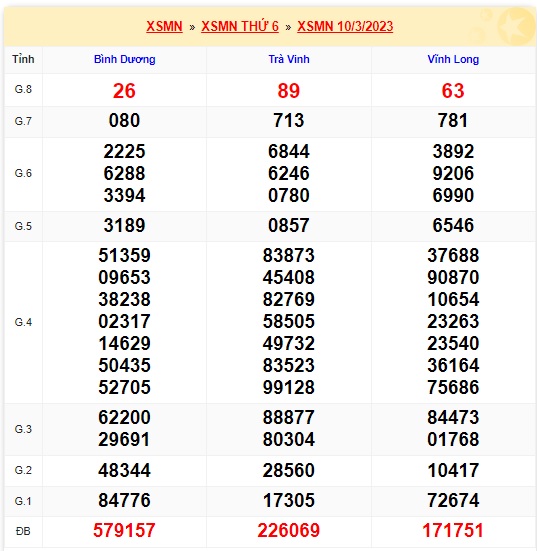This screenshot has height=551, width=537.
Task: Select the G.1 row label
Action: click(23, 501)
